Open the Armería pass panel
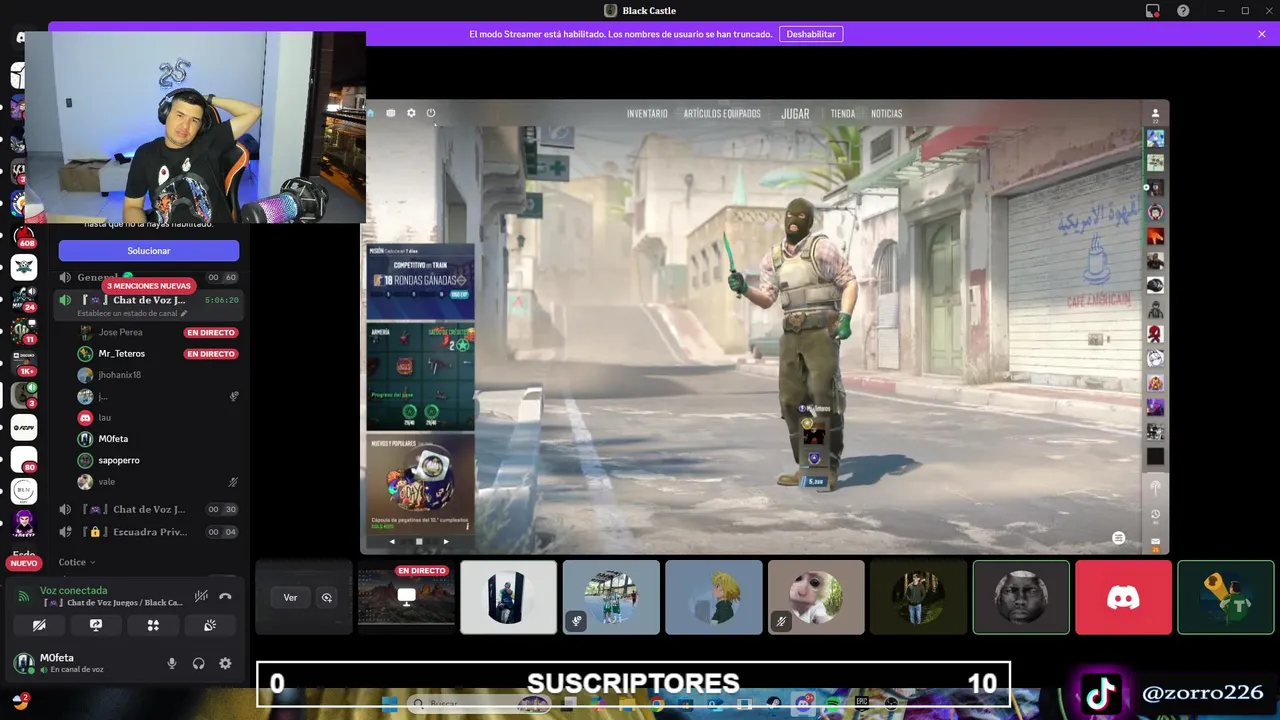 pyautogui.click(x=420, y=378)
